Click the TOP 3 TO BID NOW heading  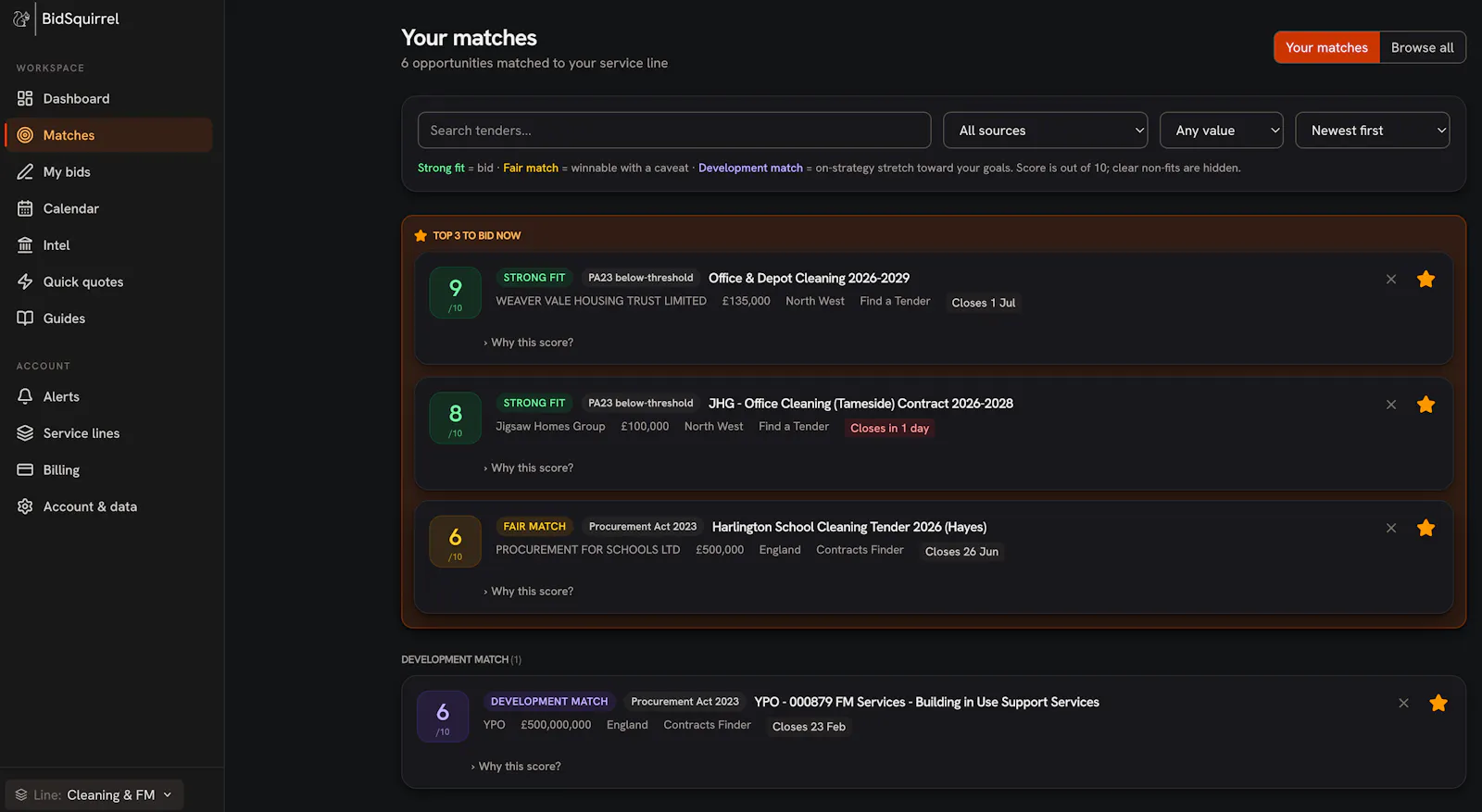point(477,236)
